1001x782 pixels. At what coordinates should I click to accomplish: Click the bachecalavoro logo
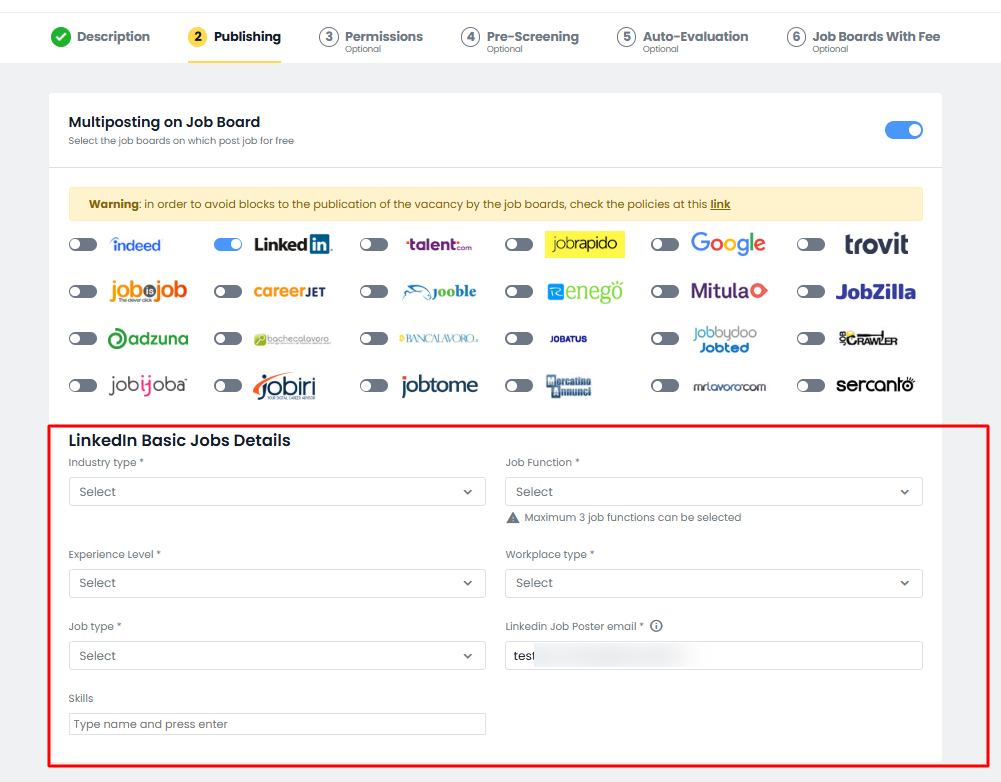(292, 339)
